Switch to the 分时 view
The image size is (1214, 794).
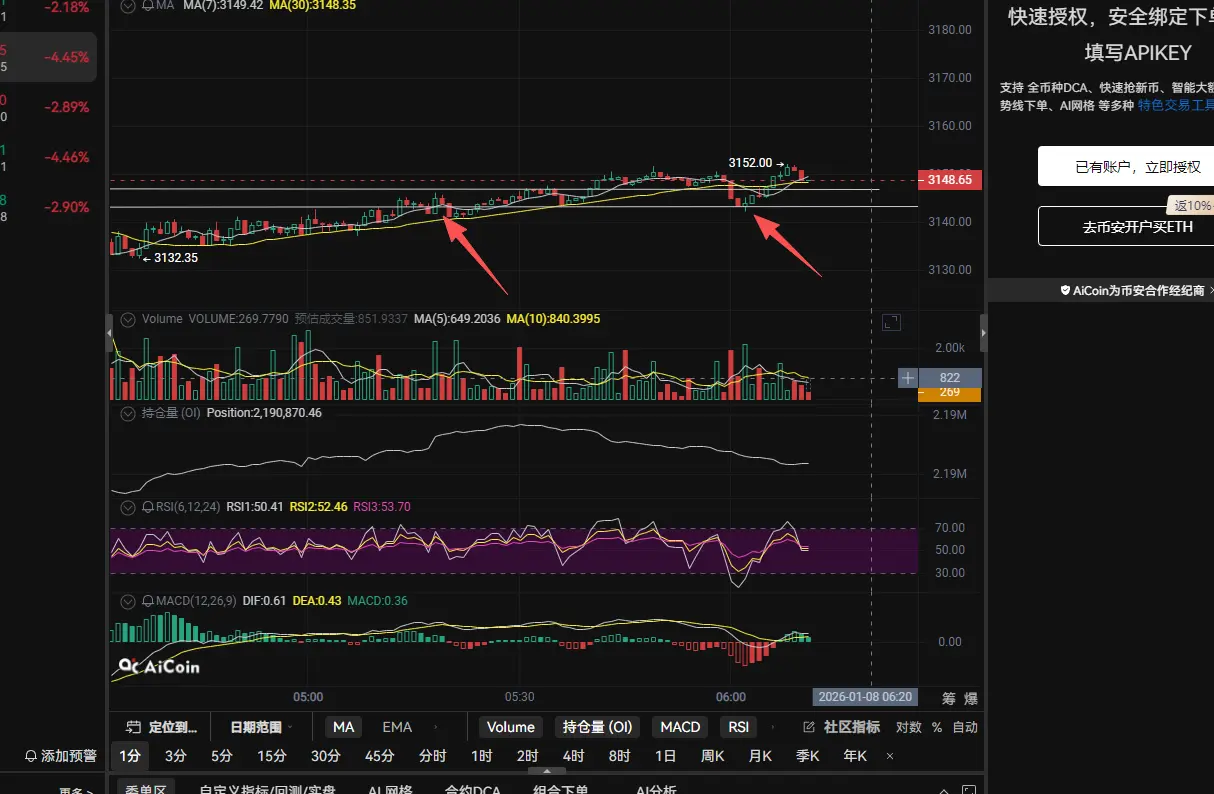(x=432, y=756)
